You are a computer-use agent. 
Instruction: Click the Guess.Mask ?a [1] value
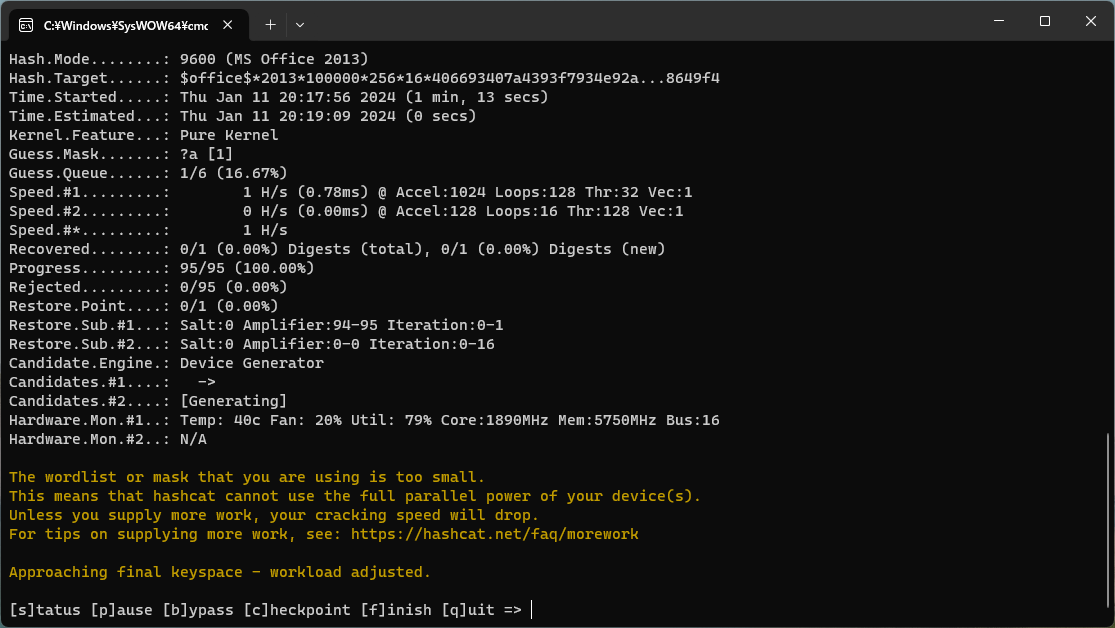click(x=206, y=154)
